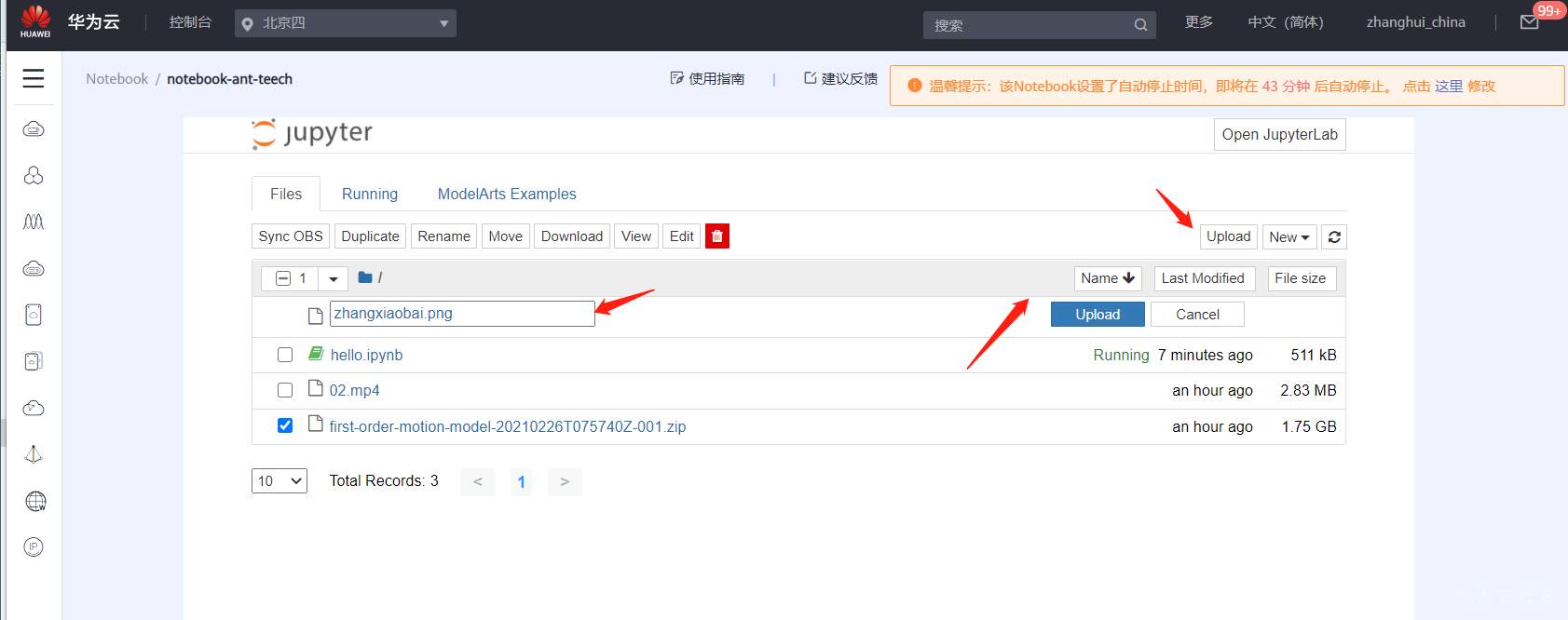Cancel the zhangxiaobai.png upload
Image resolution: width=1568 pixels, height=620 pixels.
point(1197,315)
